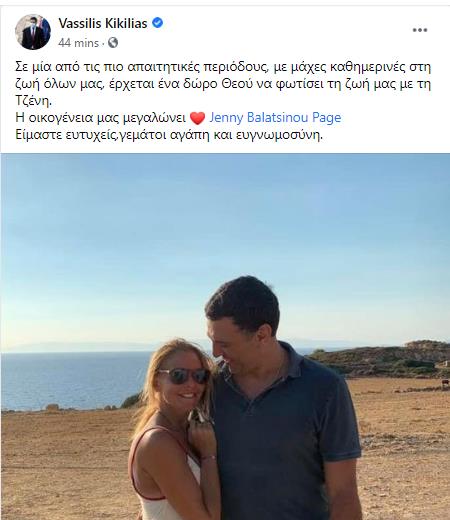Click the woman wearing sunglasses in photo

[175, 430]
